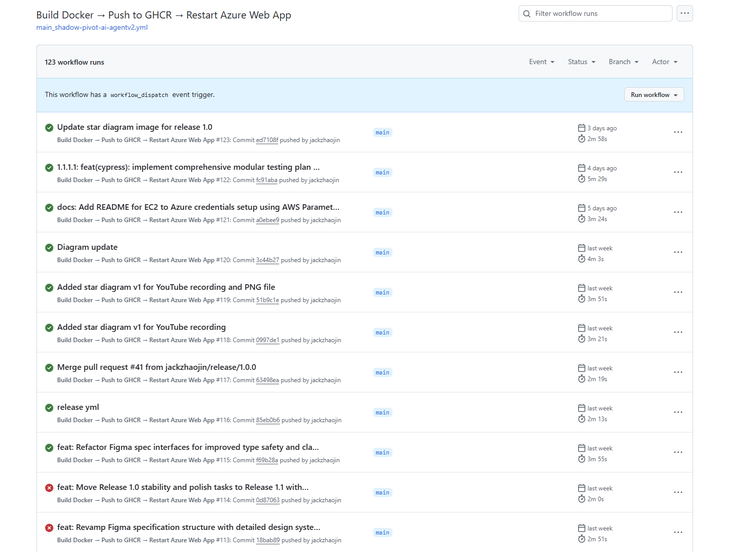Click main branch label on failed run #114

point(382,492)
